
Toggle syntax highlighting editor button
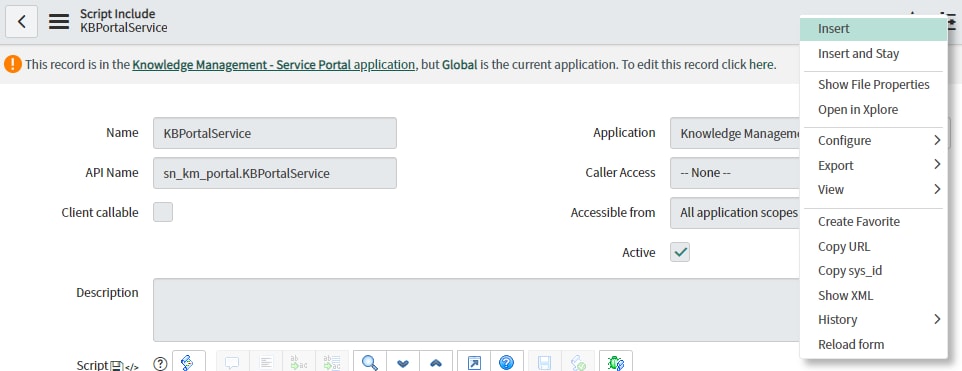pyautogui.click(x=188, y=362)
